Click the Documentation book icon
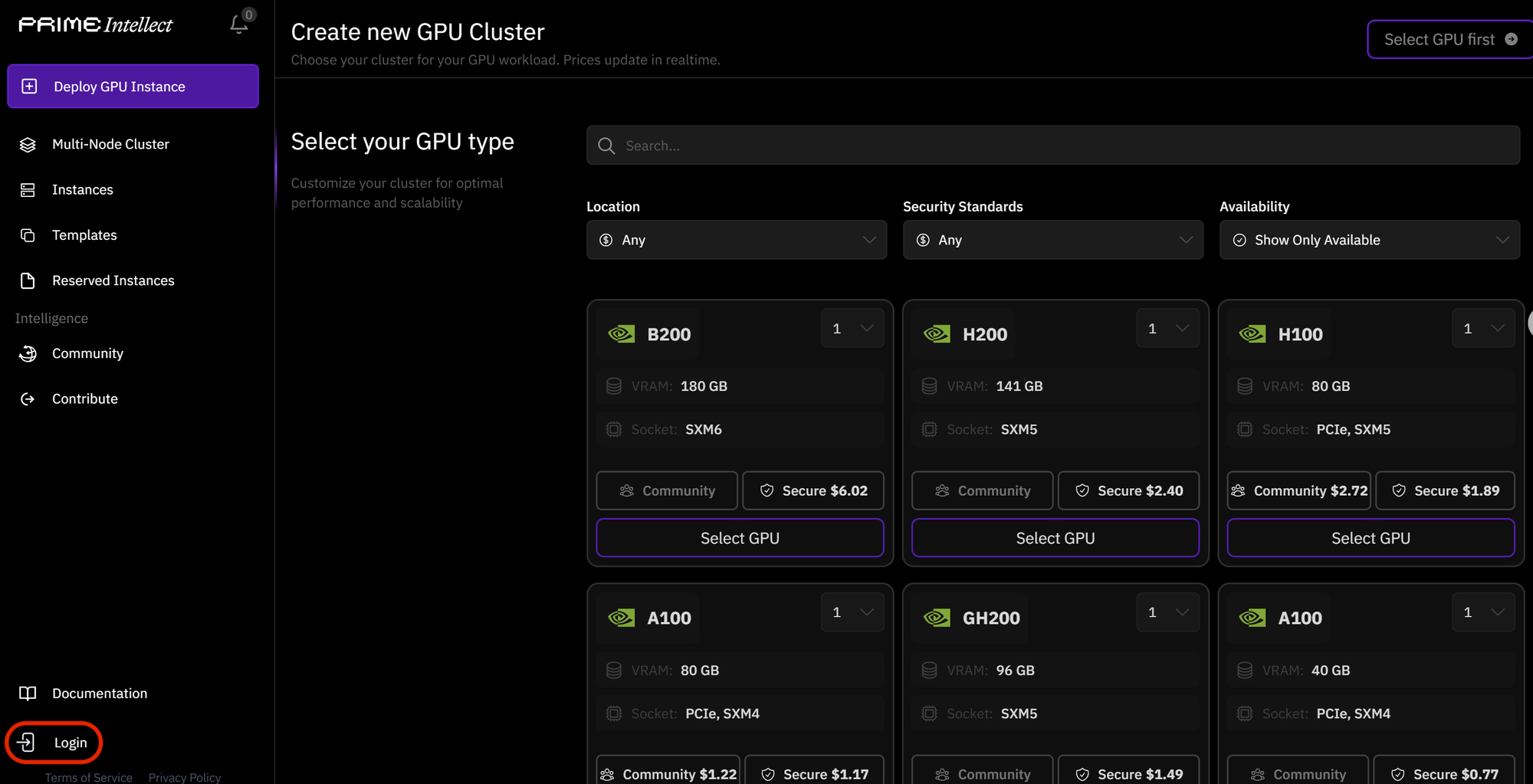 28,693
